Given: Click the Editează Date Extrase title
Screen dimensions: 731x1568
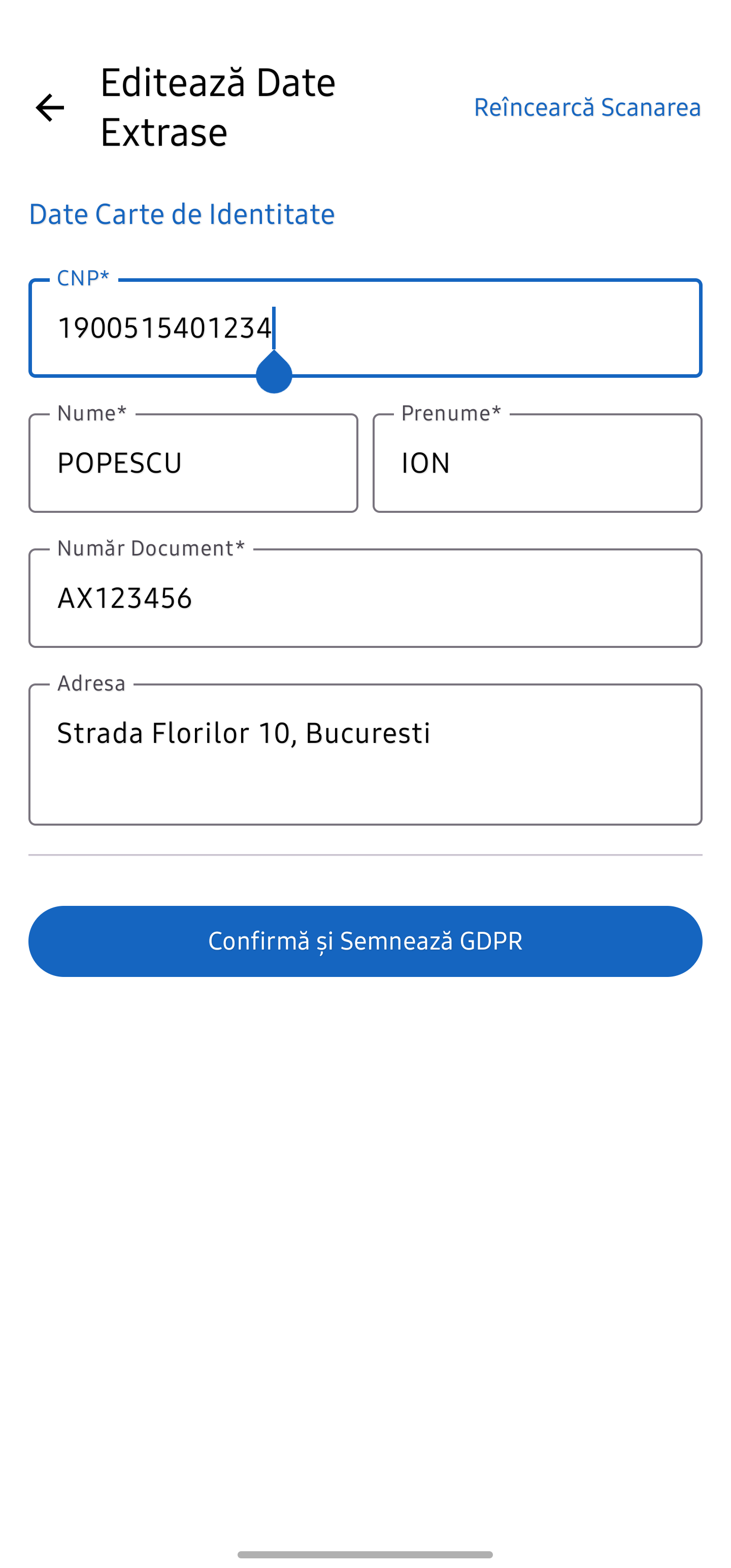Looking at the screenshot, I should click(218, 107).
